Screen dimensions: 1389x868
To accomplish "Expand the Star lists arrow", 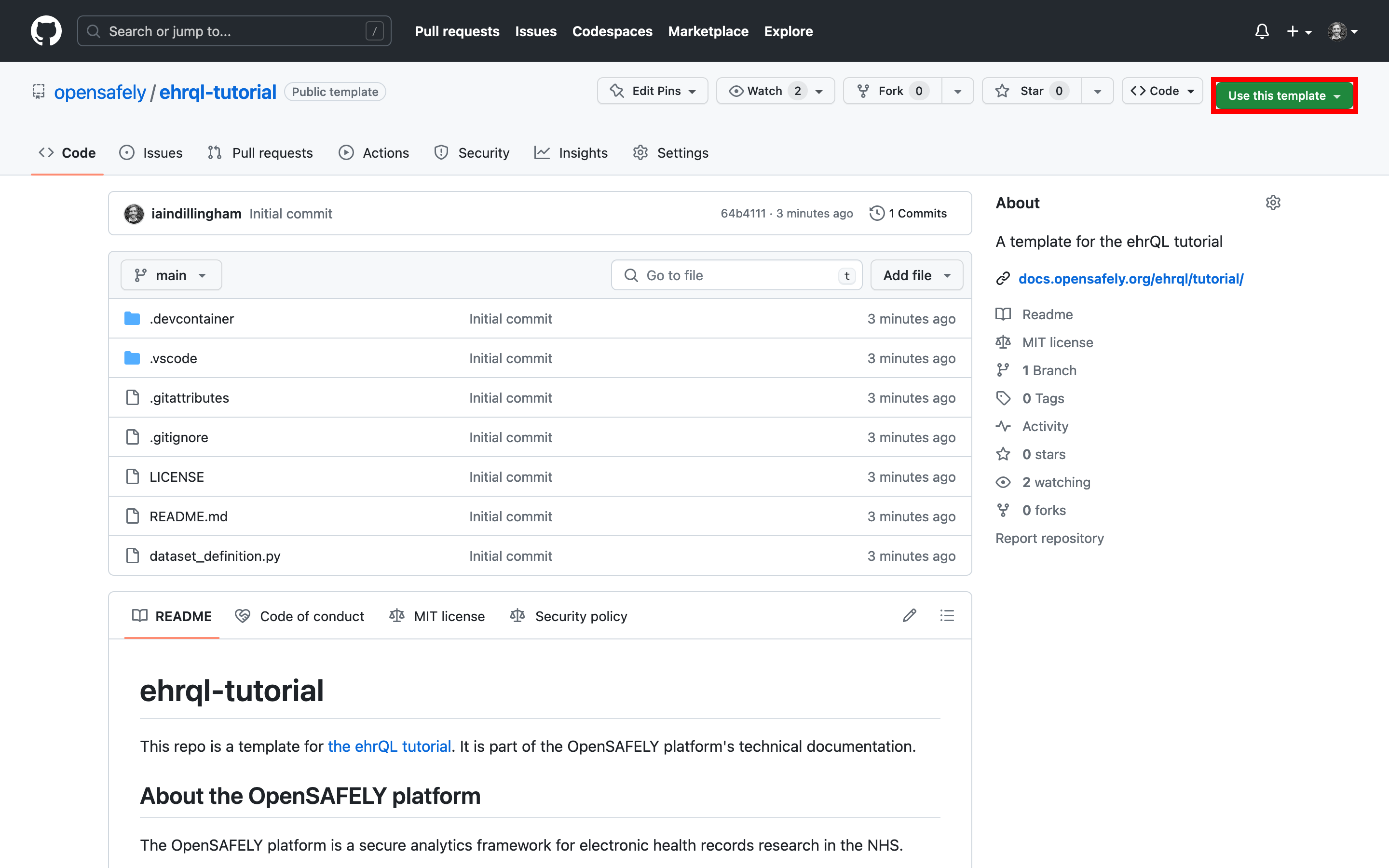I will 1097,91.
